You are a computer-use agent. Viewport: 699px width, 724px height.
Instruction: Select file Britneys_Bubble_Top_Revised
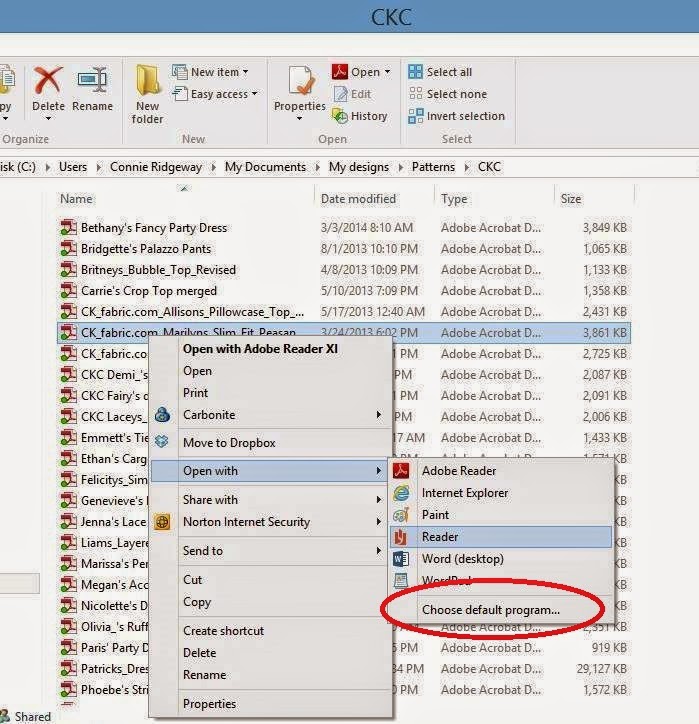tap(158, 270)
